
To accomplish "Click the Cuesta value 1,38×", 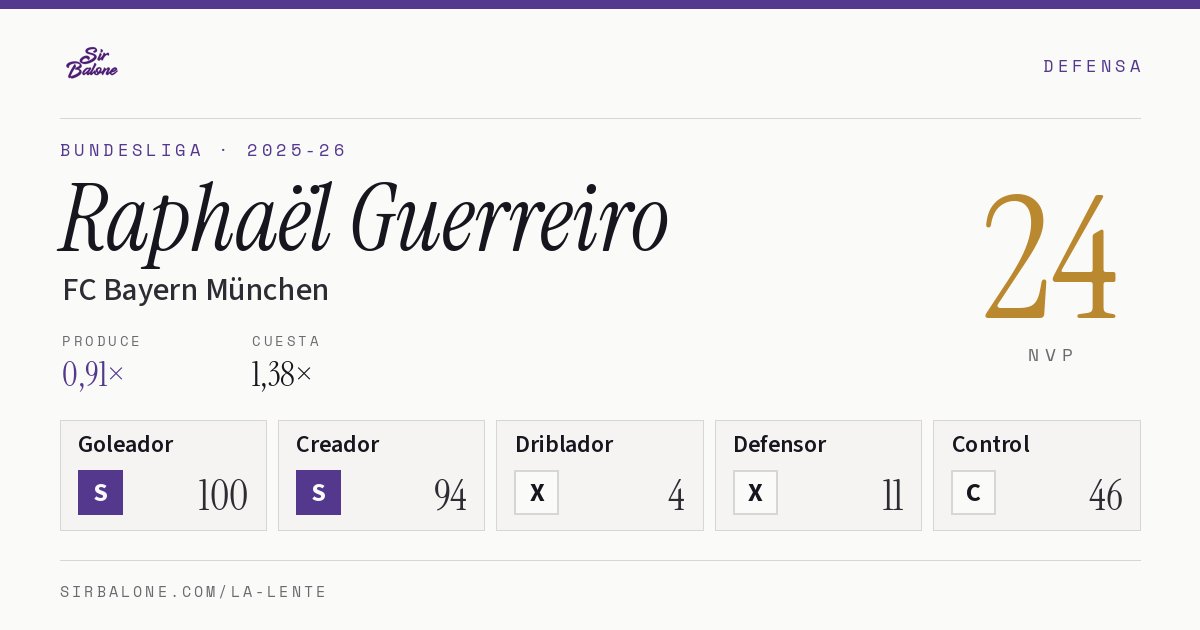I will click(282, 374).
